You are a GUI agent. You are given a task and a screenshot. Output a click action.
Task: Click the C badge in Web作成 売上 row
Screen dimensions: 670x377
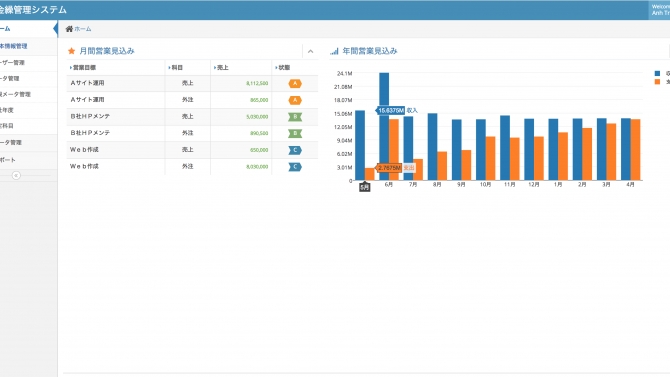[295, 150]
